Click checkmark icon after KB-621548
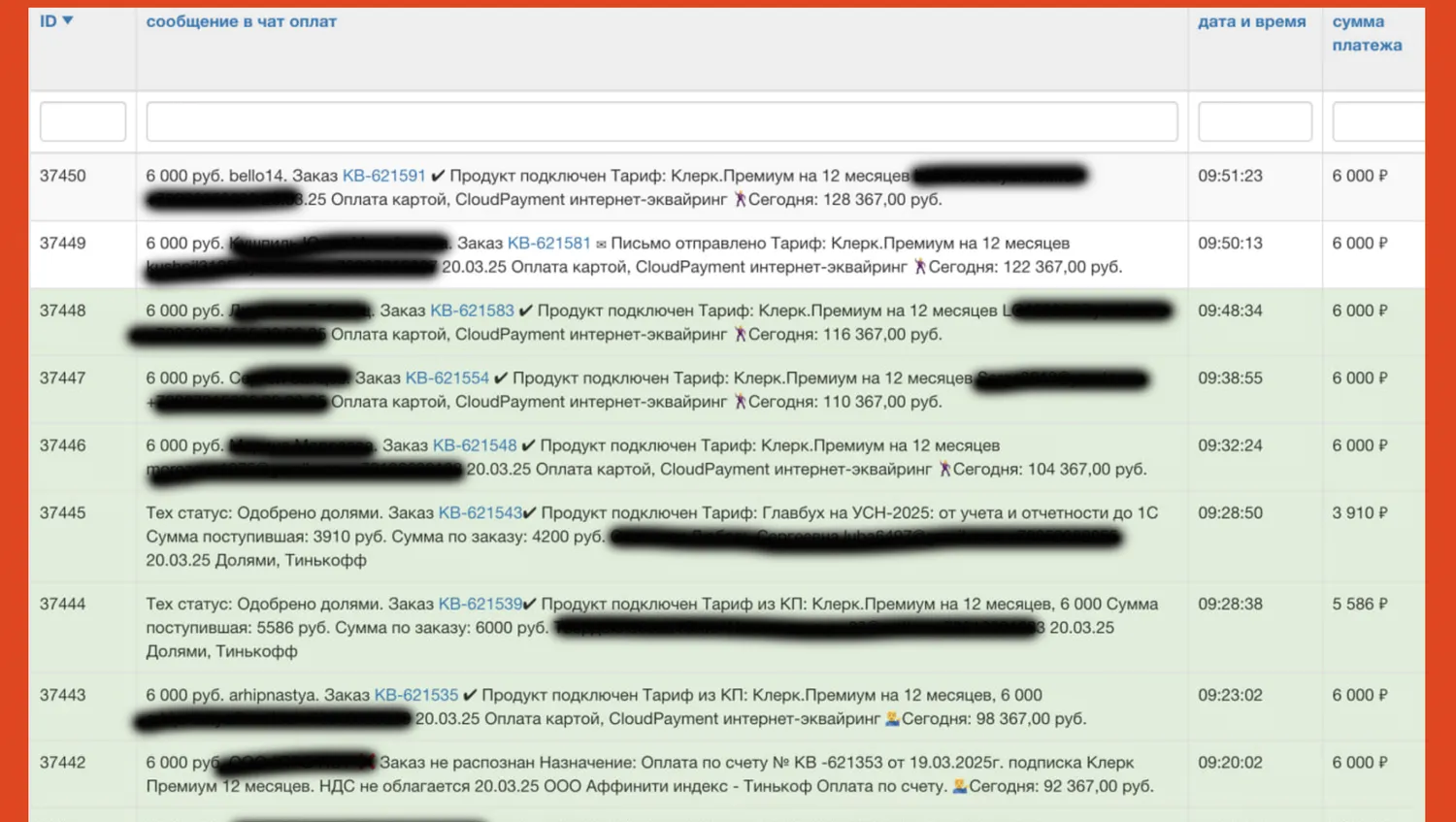This screenshot has height=822, width=1456. point(528,445)
